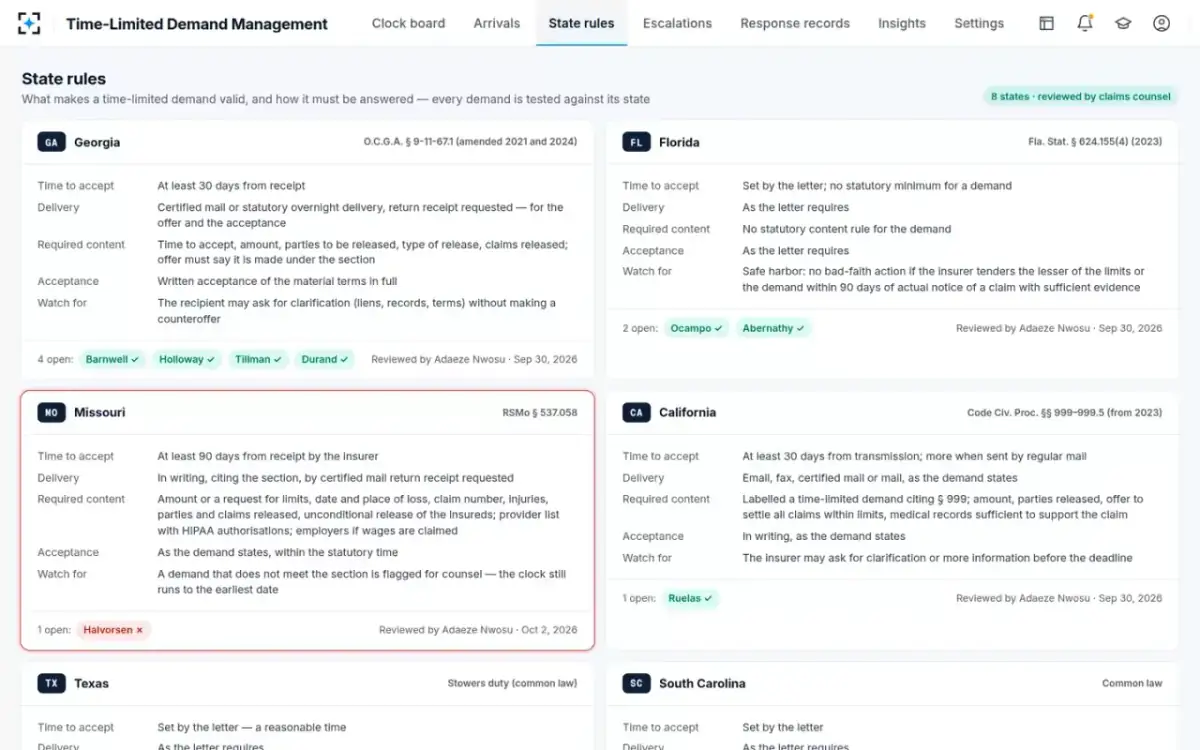Image resolution: width=1200 pixels, height=750 pixels.
Task: Click 'Reviewed by Adaeze Nwosu · Oct 2, 2026'
Action: coord(478,630)
